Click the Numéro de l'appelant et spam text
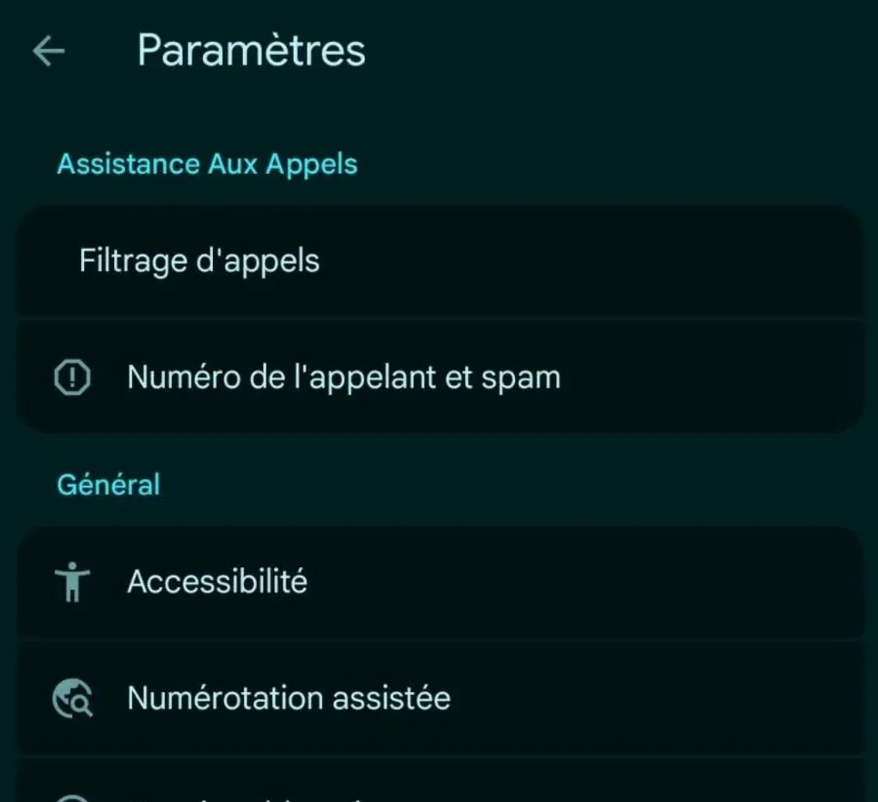 [344, 377]
